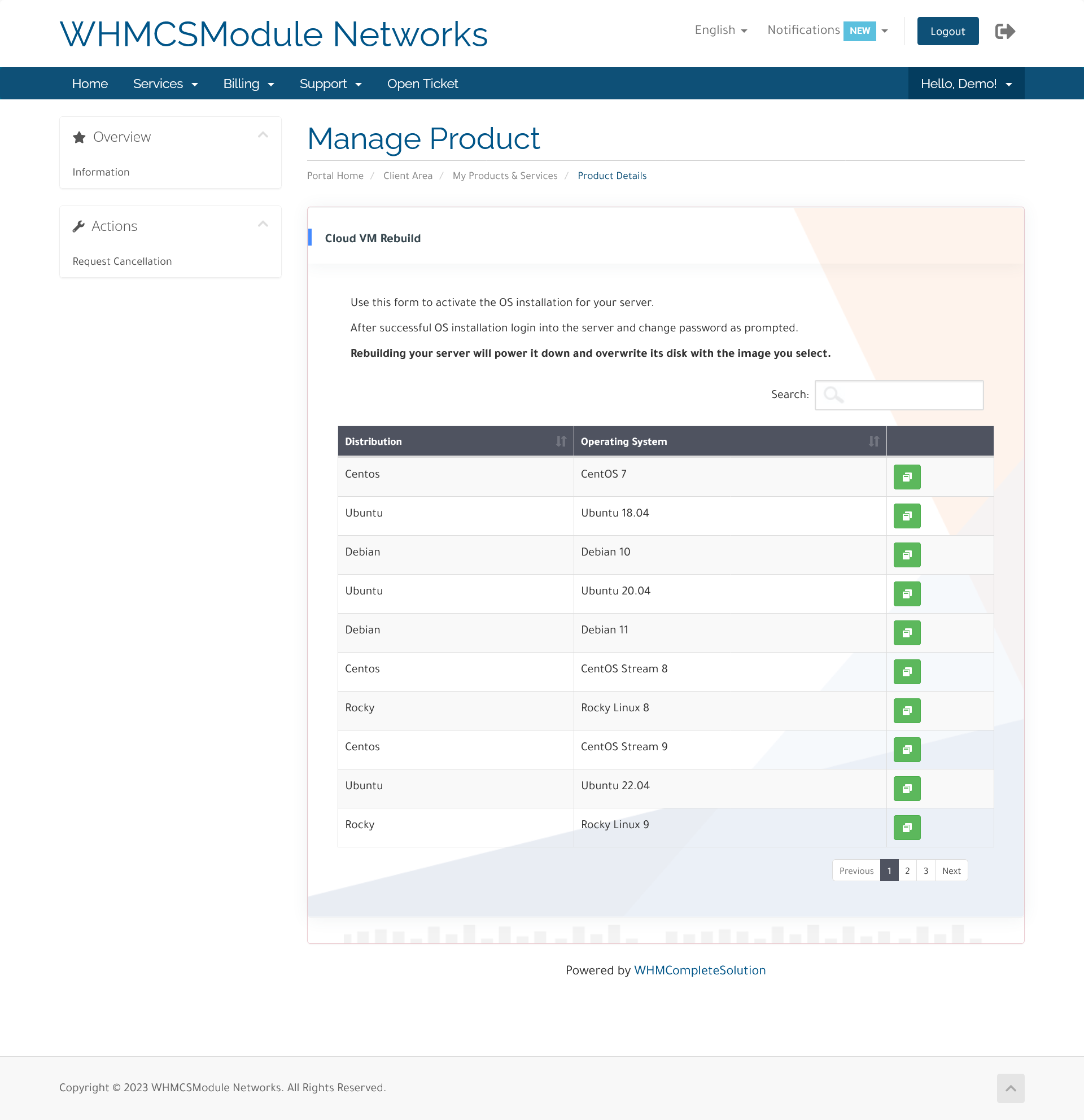Expand the Billing dropdown menu

coord(249,83)
